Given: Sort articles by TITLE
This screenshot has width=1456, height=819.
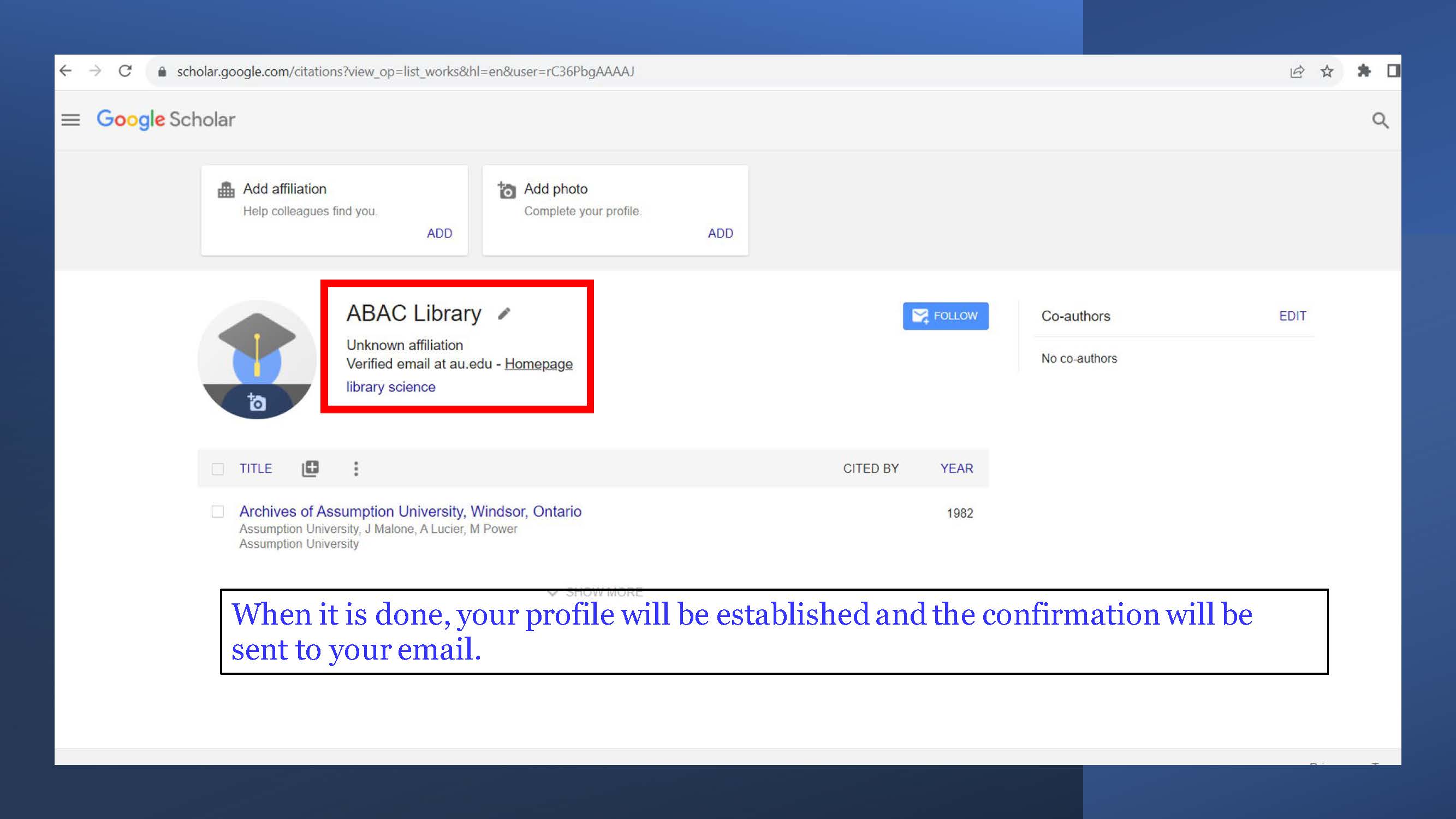Looking at the screenshot, I should [255, 468].
